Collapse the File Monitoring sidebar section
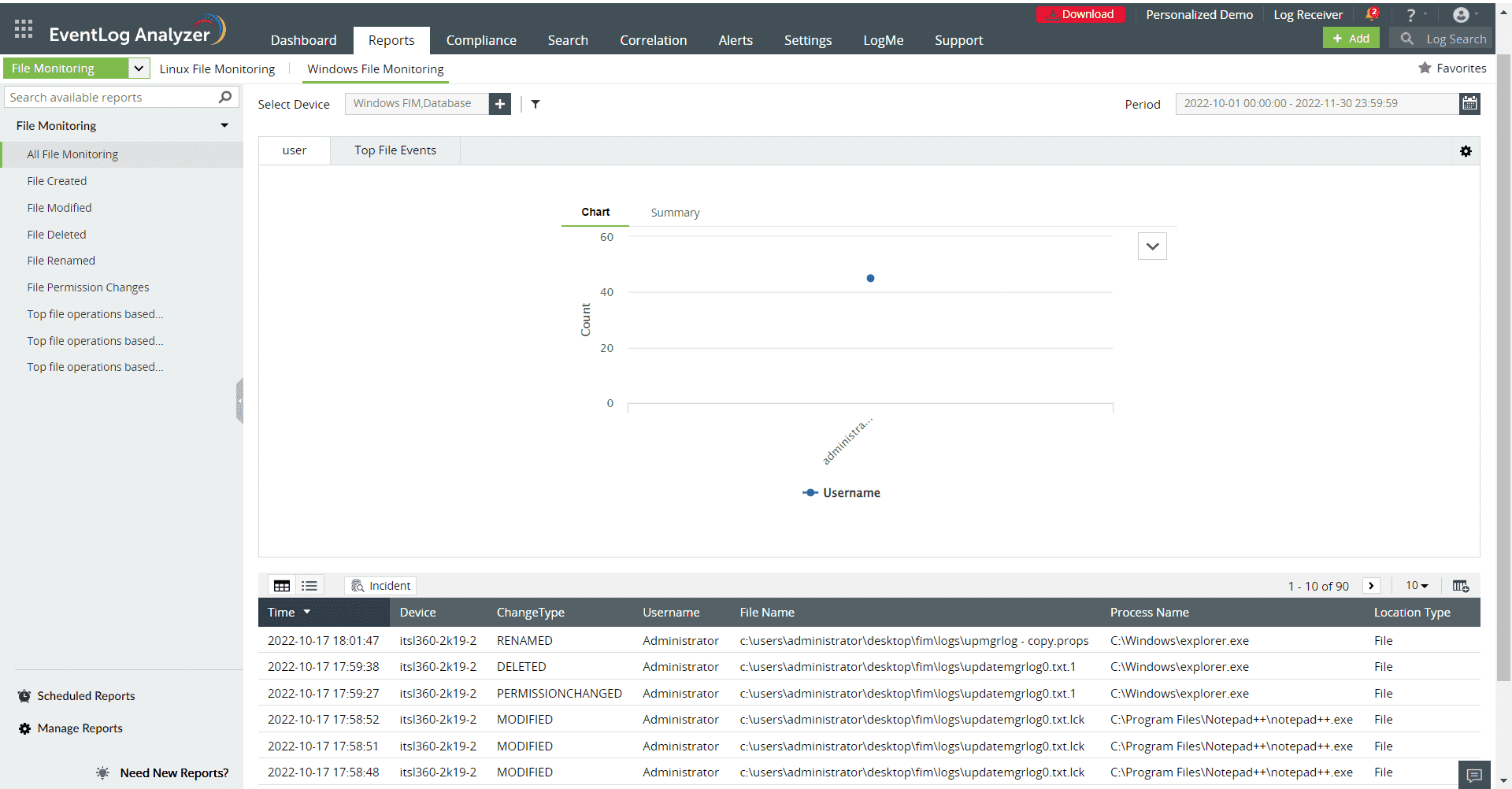Screen dimensions: 1512x789 [x=224, y=126]
